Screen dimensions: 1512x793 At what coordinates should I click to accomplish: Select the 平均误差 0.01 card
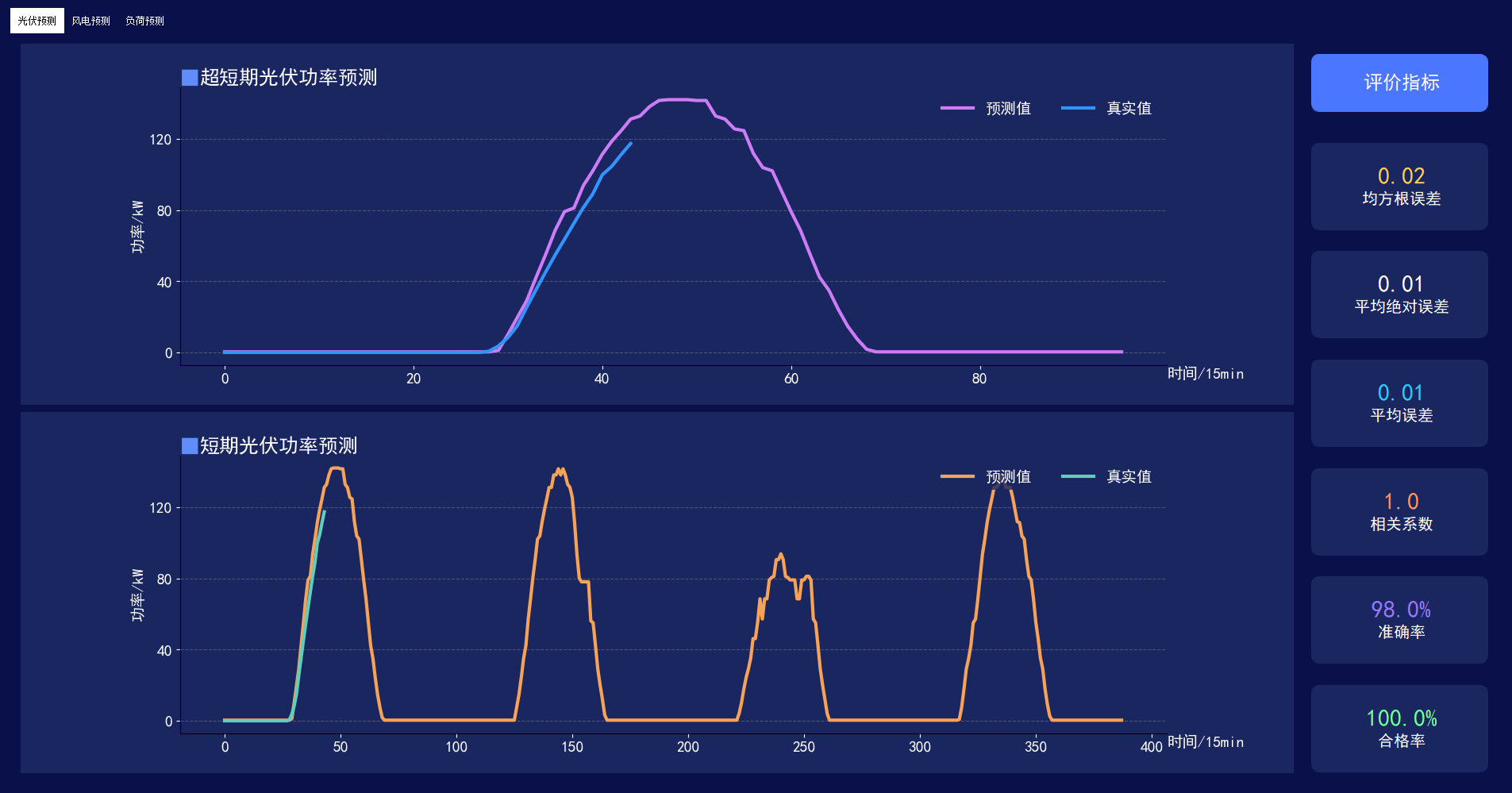click(x=1399, y=403)
